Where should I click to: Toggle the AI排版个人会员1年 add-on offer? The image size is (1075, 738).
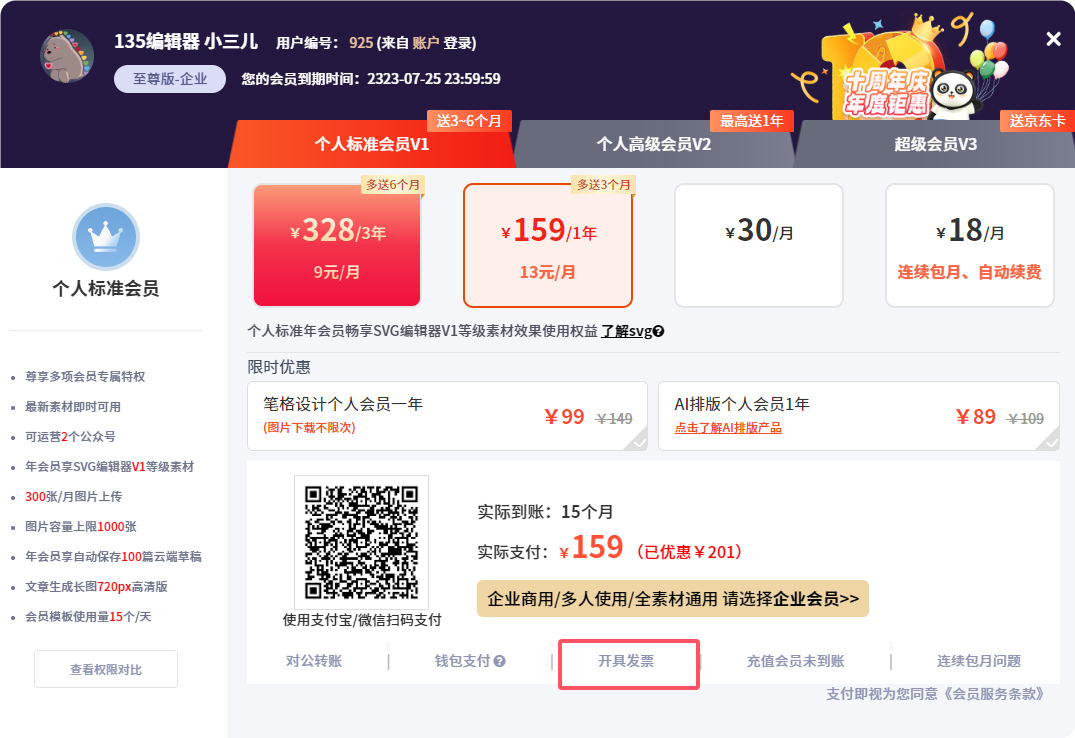click(858, 416)
